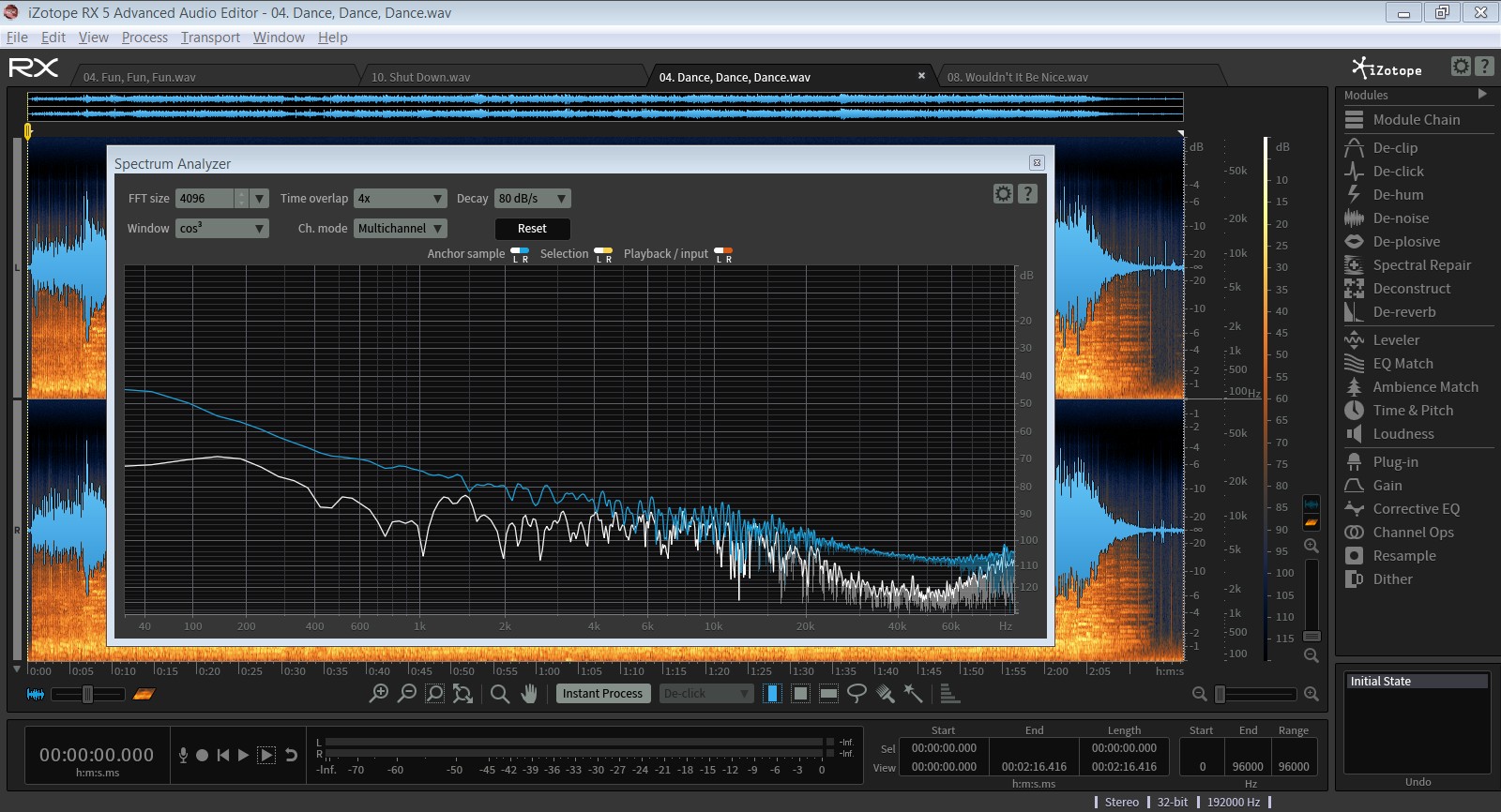Click the Instant Process button
The width and height of the screenshot is (1501, 812).
point(603,694)
